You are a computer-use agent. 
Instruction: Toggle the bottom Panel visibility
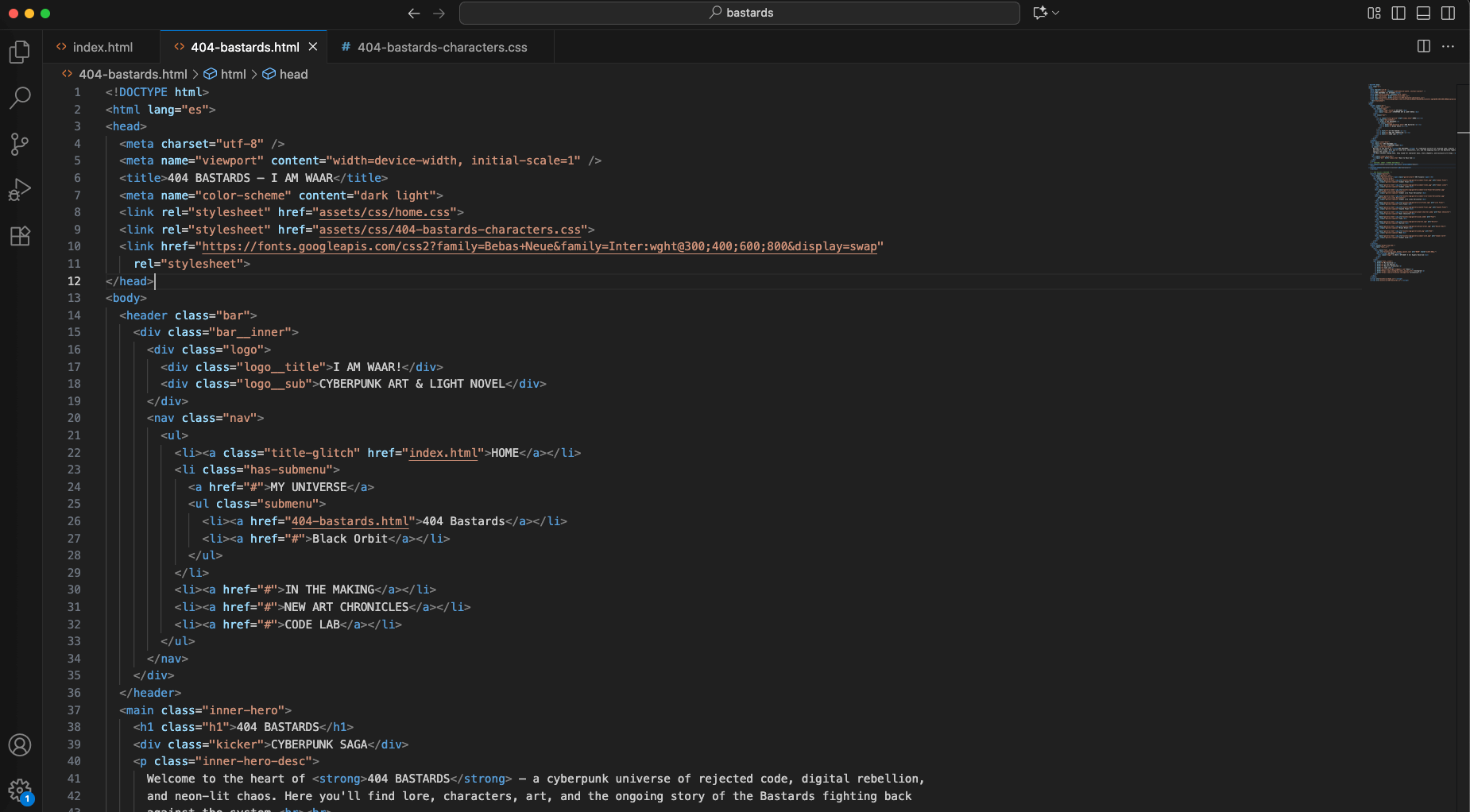click(1422, 13)
